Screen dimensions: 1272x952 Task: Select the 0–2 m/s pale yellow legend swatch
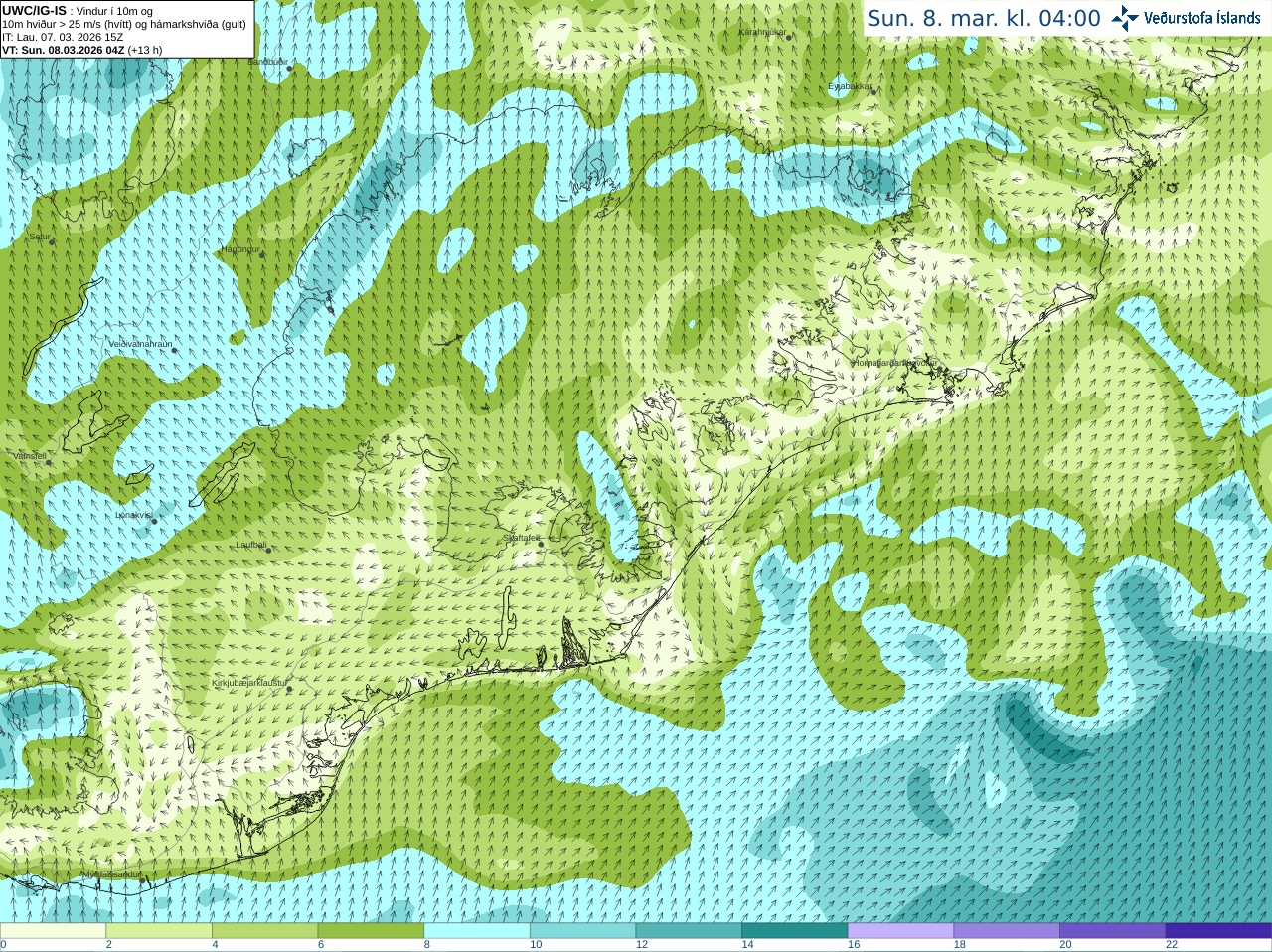(53, 931)
